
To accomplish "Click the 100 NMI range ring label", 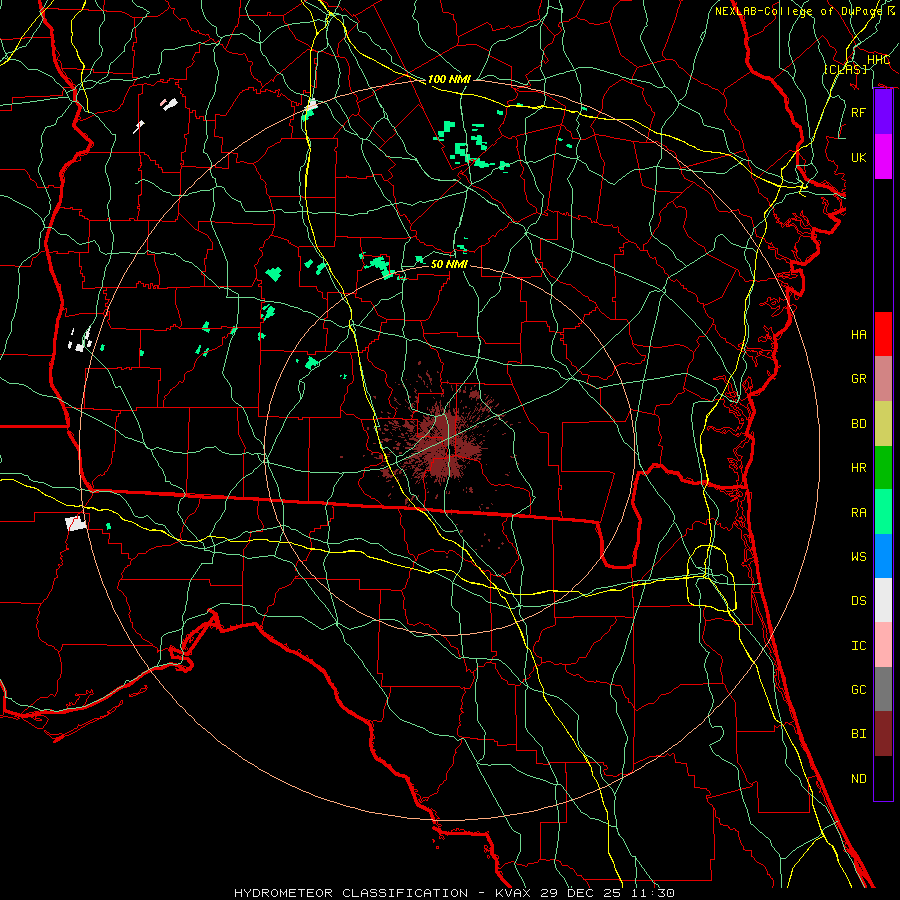I will (449, 79).
